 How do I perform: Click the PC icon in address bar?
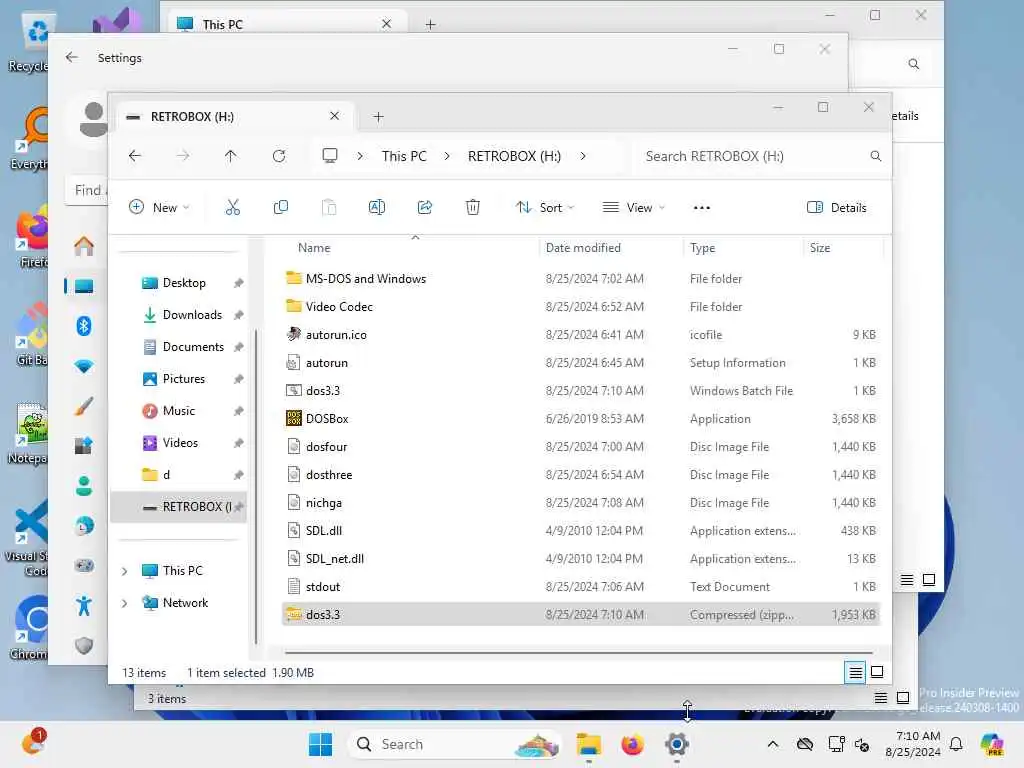pyautogui.click(x=330, y=156)
